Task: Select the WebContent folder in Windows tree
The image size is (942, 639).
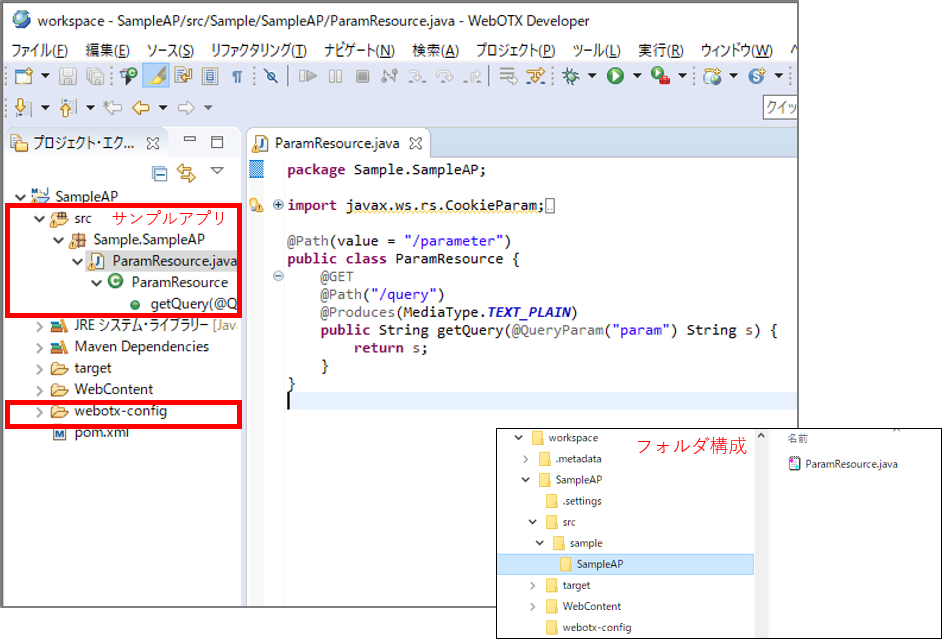Action: click(591, 606)
